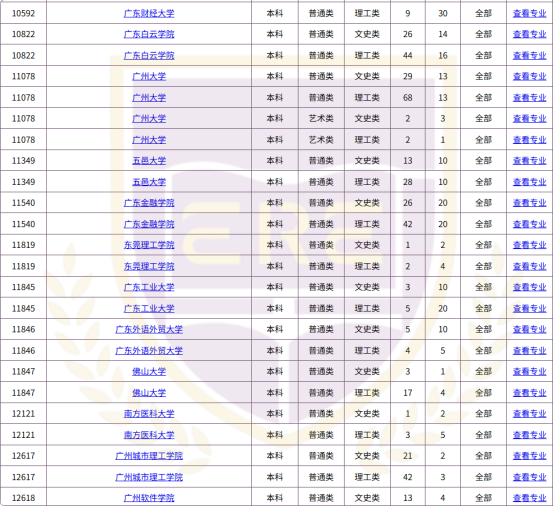The image size is (553, 506).
Task: View majors for 南方医科大学 文史类
Action: tap(529, 414)
